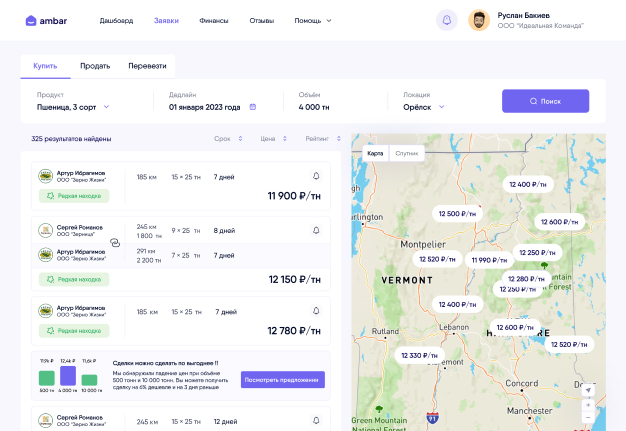Zoom in on the map
Image resolution: width=626 pixels, height=431 pixels.
tap(589, 405)
